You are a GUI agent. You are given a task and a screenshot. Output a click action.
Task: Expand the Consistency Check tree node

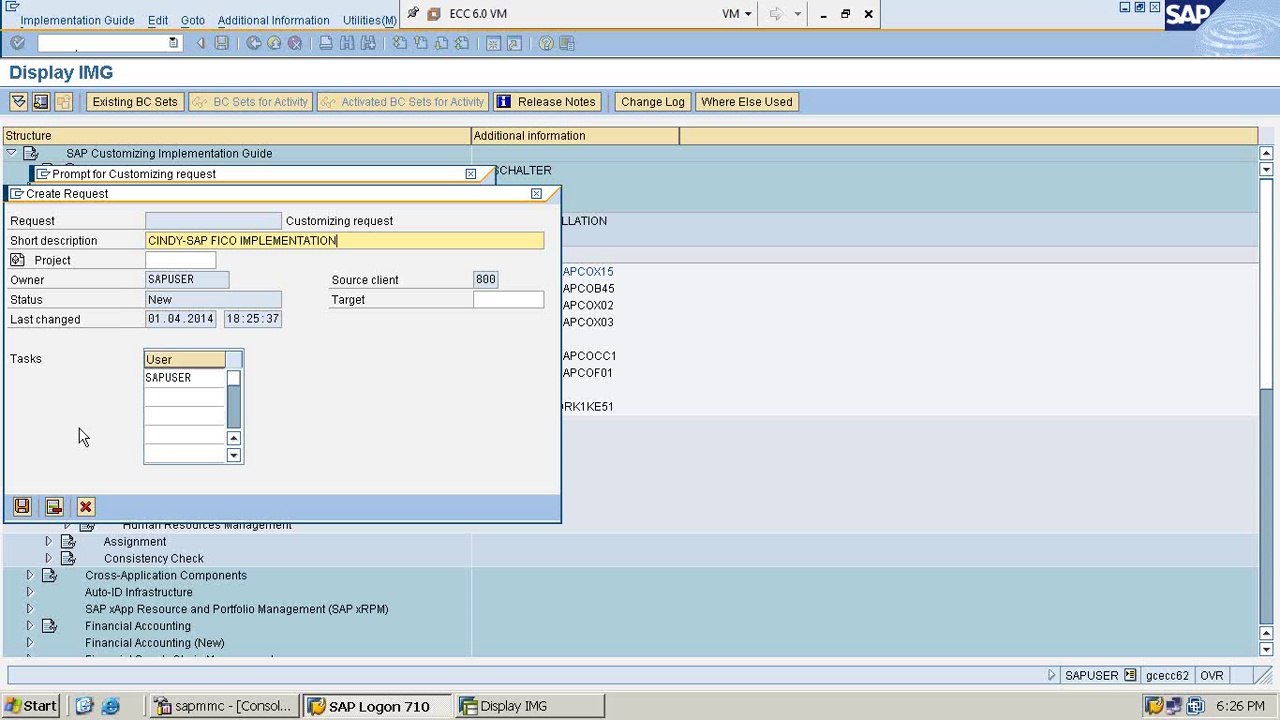coord(48,558)
